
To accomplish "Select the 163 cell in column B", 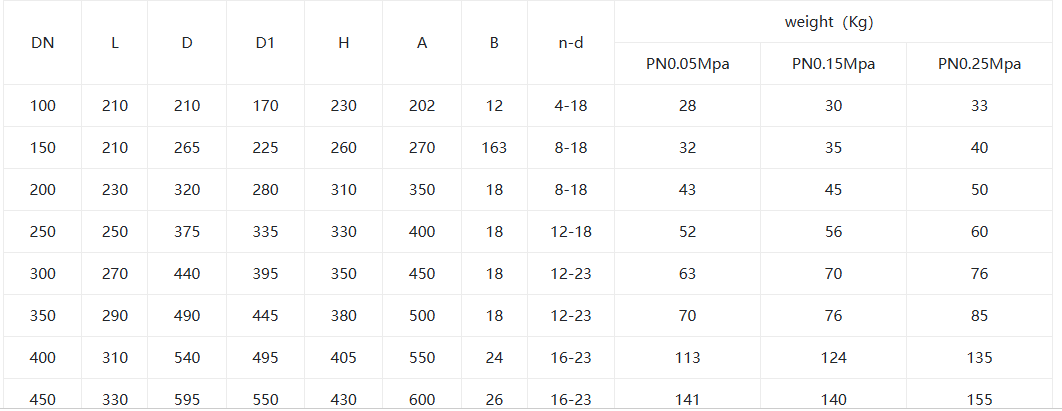I will [494, 148].
